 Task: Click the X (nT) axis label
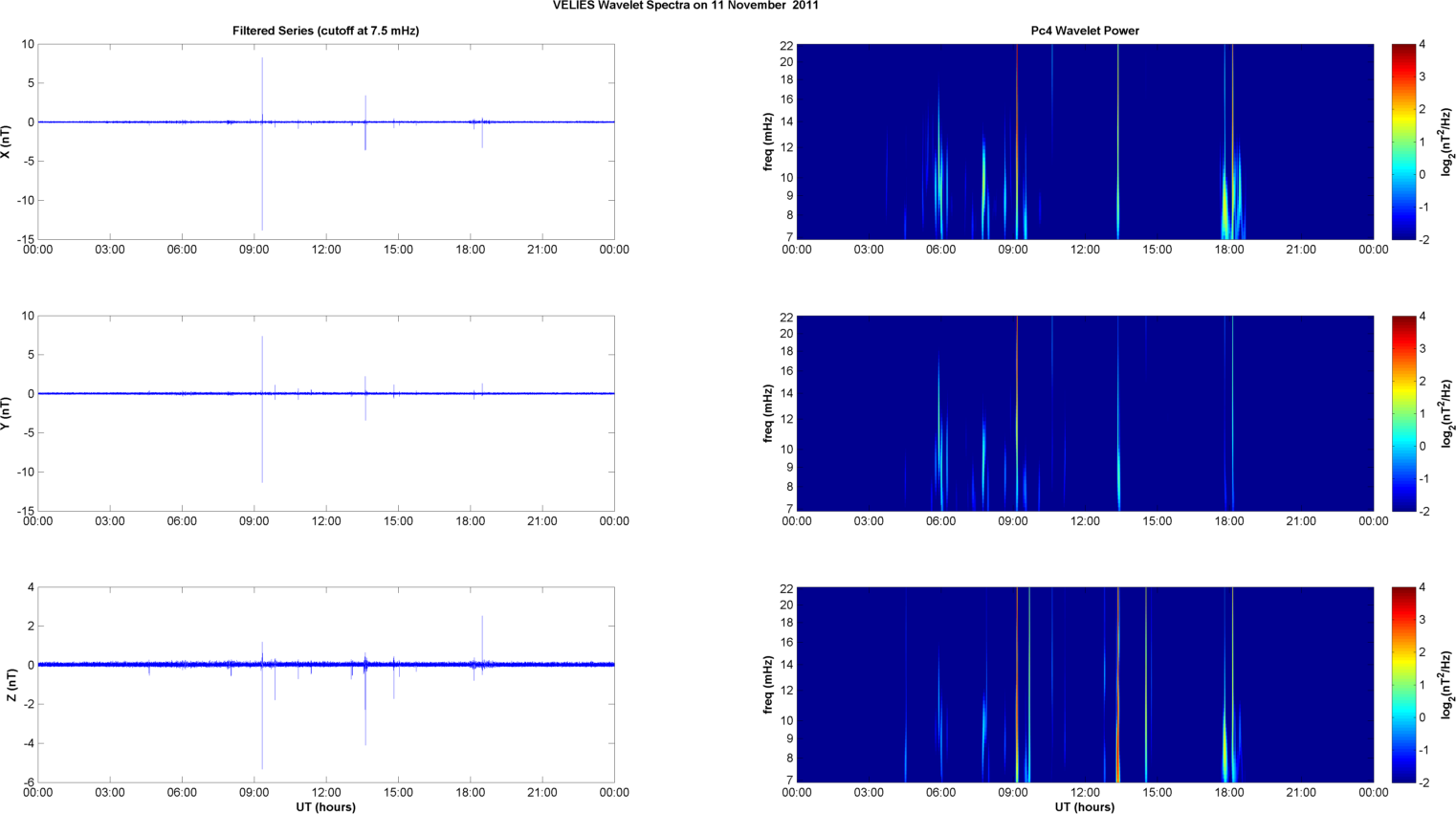coord(7,142)
